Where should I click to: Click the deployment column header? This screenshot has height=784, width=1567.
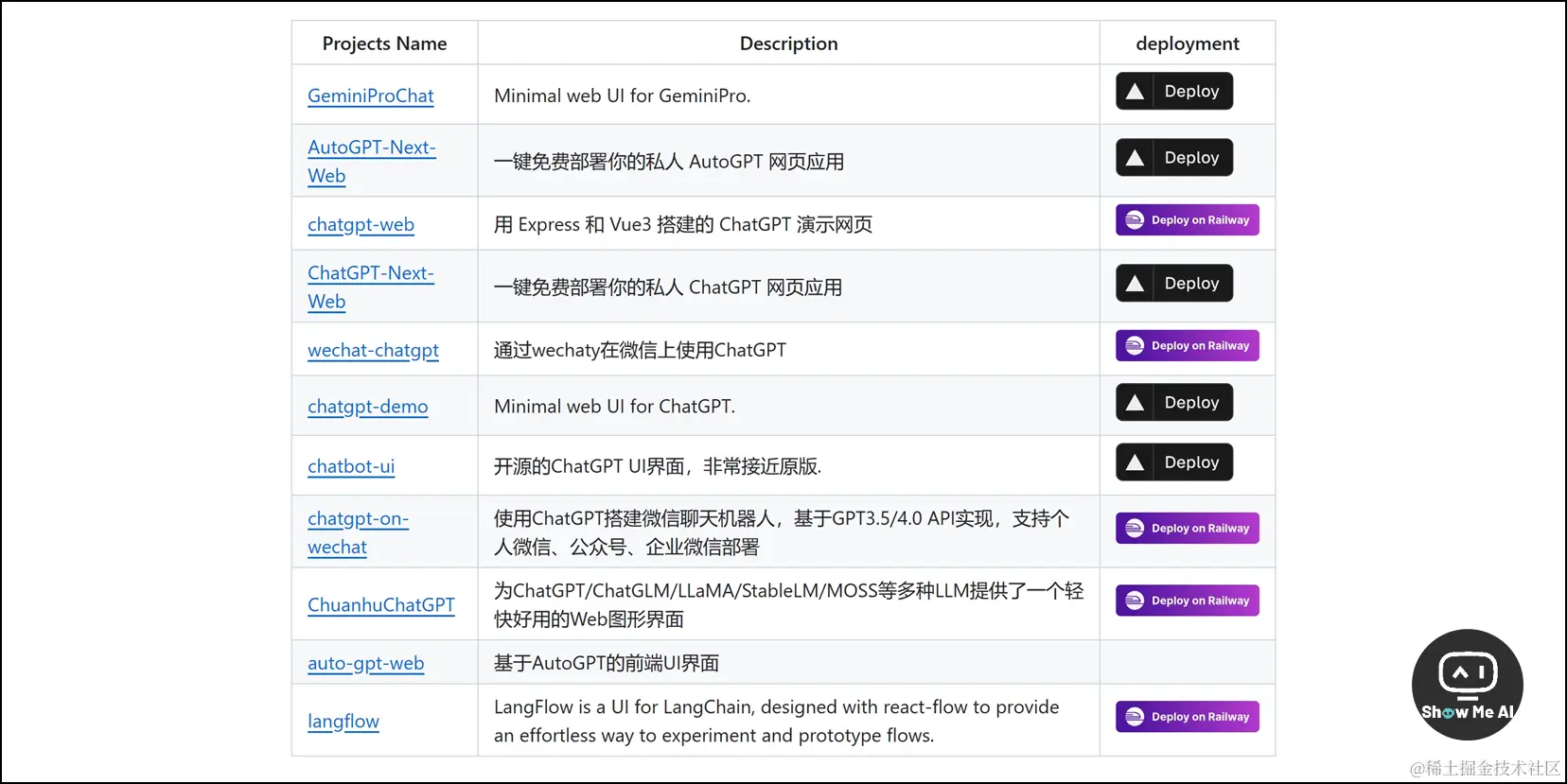click(1187, 44)
